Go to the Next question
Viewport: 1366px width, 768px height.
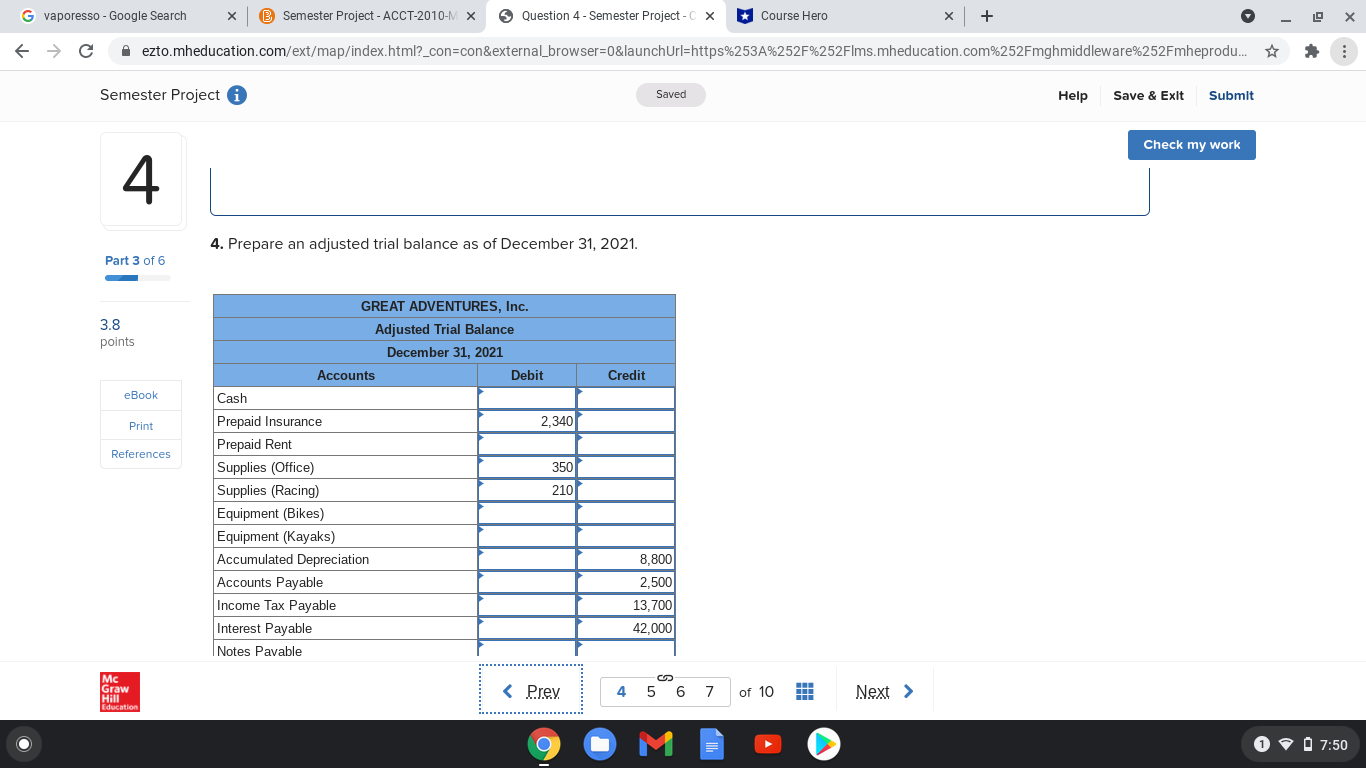(x=885, y=692)
